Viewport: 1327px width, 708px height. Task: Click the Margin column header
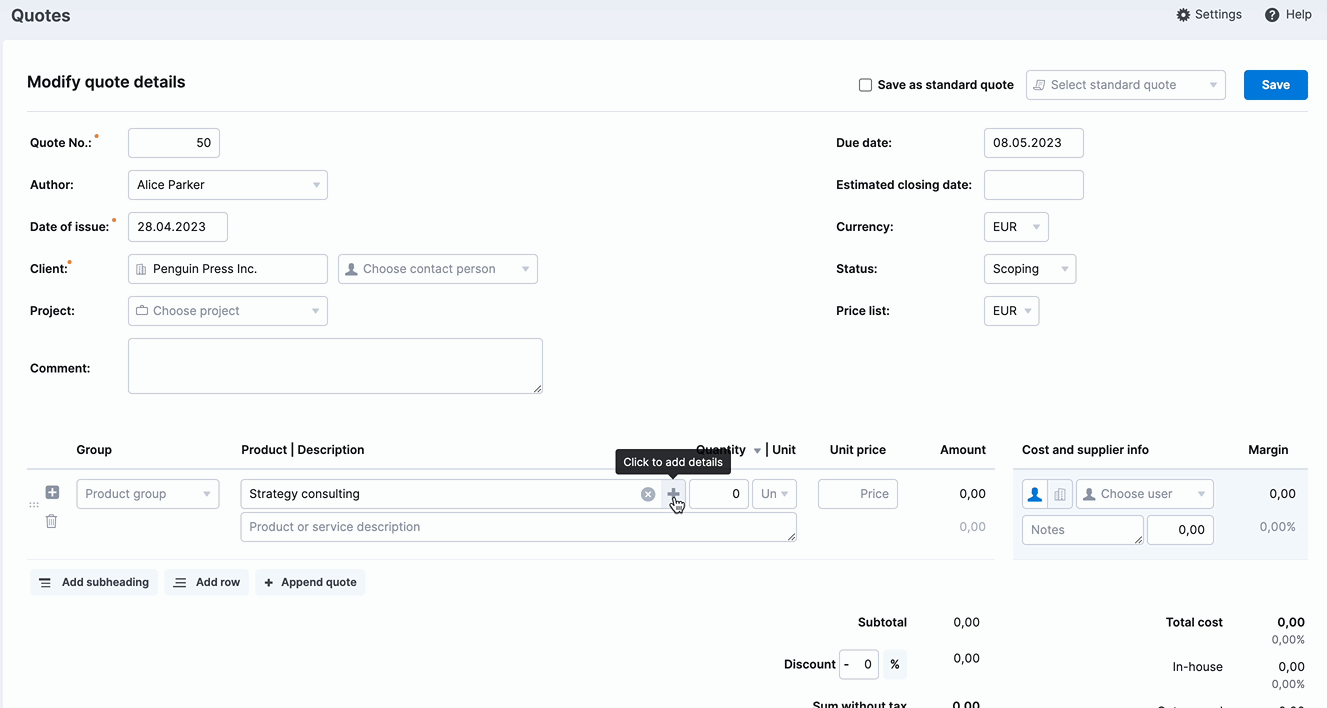pos(1268,450)
